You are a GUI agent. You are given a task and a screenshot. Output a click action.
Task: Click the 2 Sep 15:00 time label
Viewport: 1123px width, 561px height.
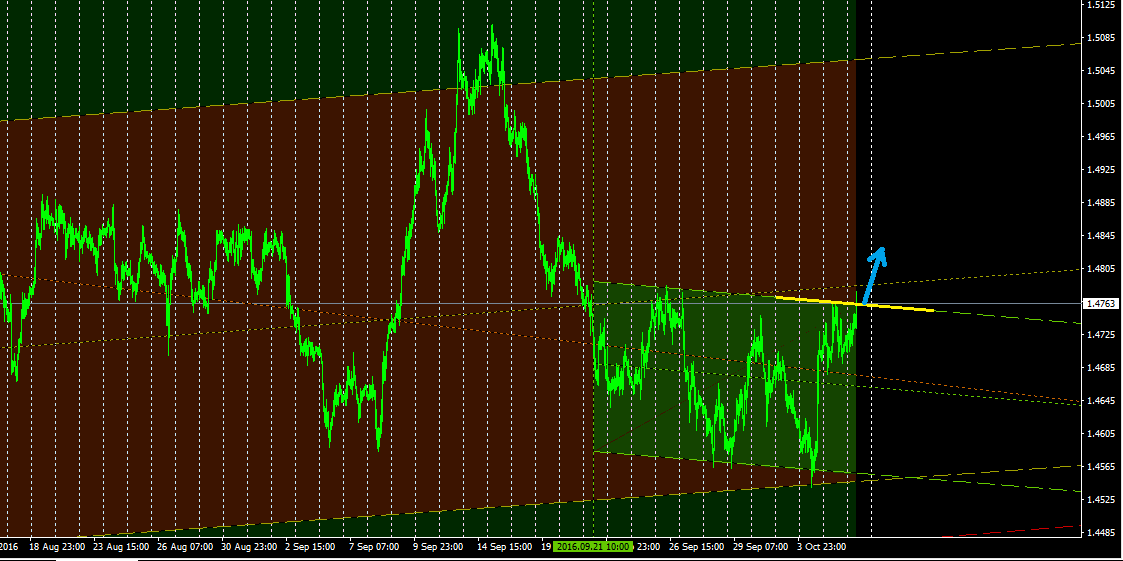pyautogui.click(x=311, y=547)
